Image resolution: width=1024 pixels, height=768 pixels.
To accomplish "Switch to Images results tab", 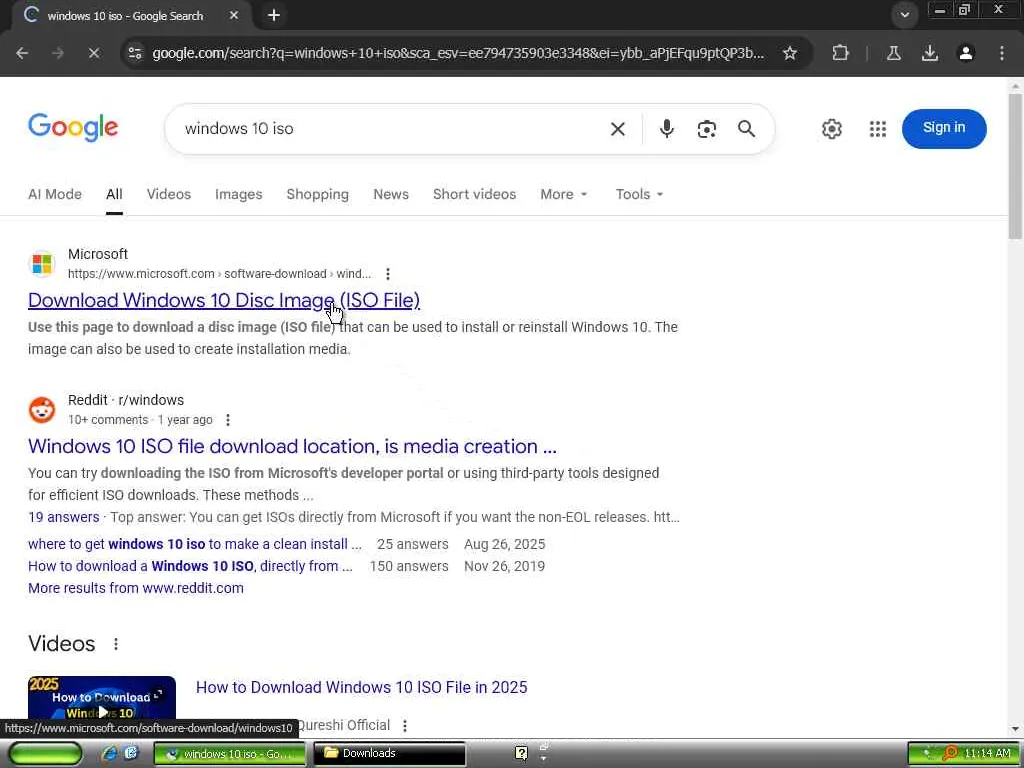I will click(238, 194).
